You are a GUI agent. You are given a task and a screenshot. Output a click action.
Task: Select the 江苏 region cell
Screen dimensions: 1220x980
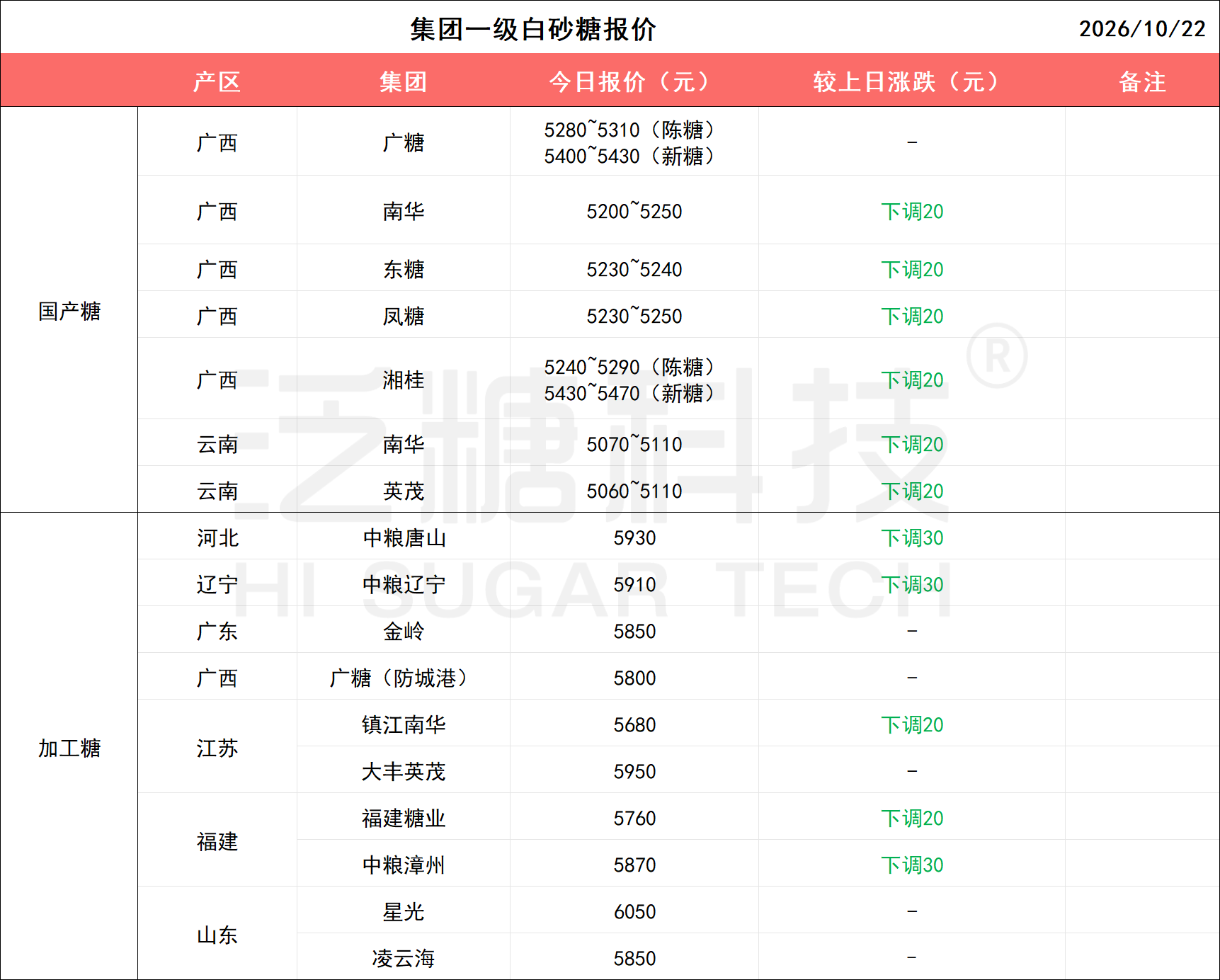(217, 748)
